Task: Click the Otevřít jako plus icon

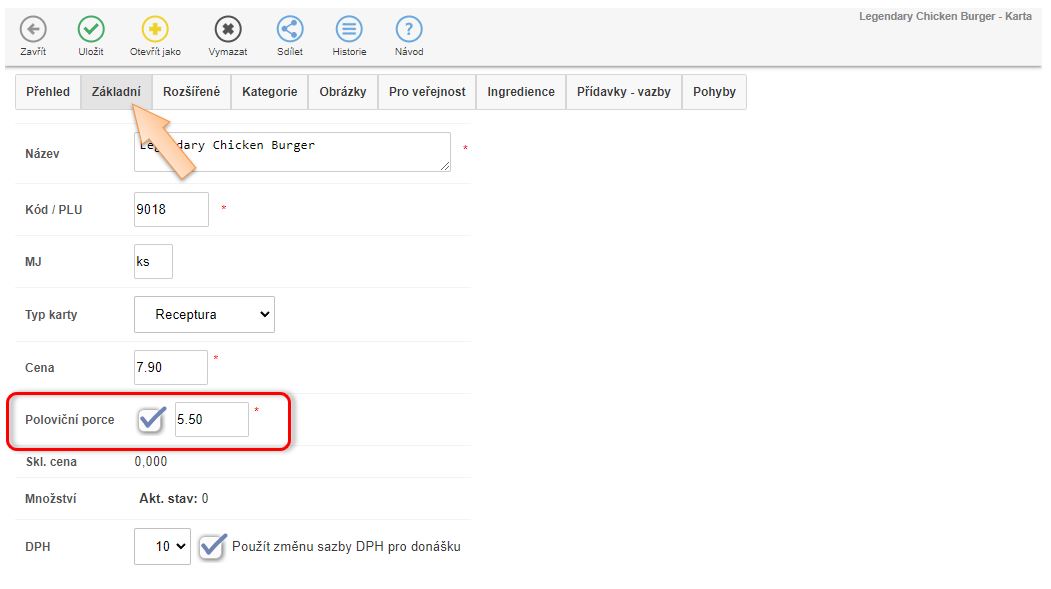Action: click(155, 30)
